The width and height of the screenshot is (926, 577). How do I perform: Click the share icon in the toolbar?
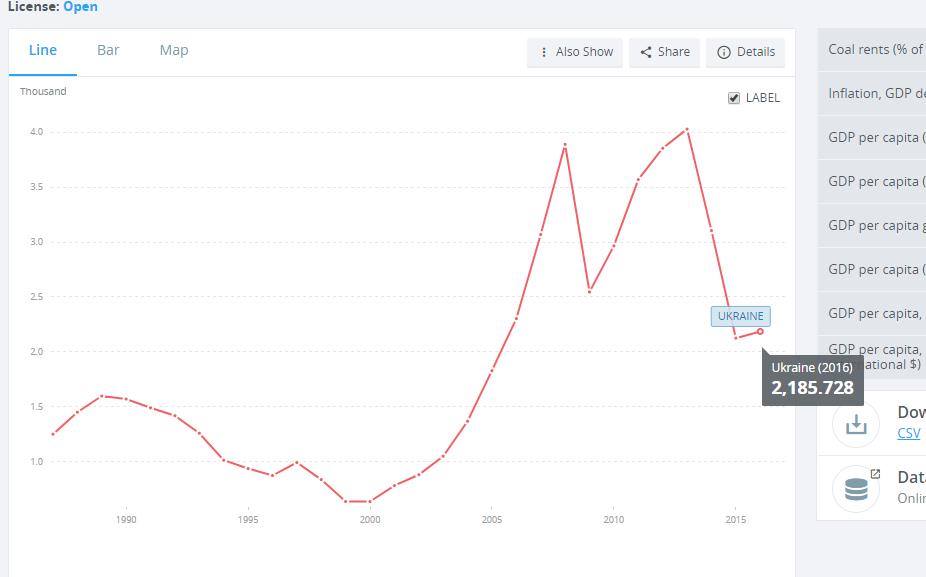(x=646, y=52)
